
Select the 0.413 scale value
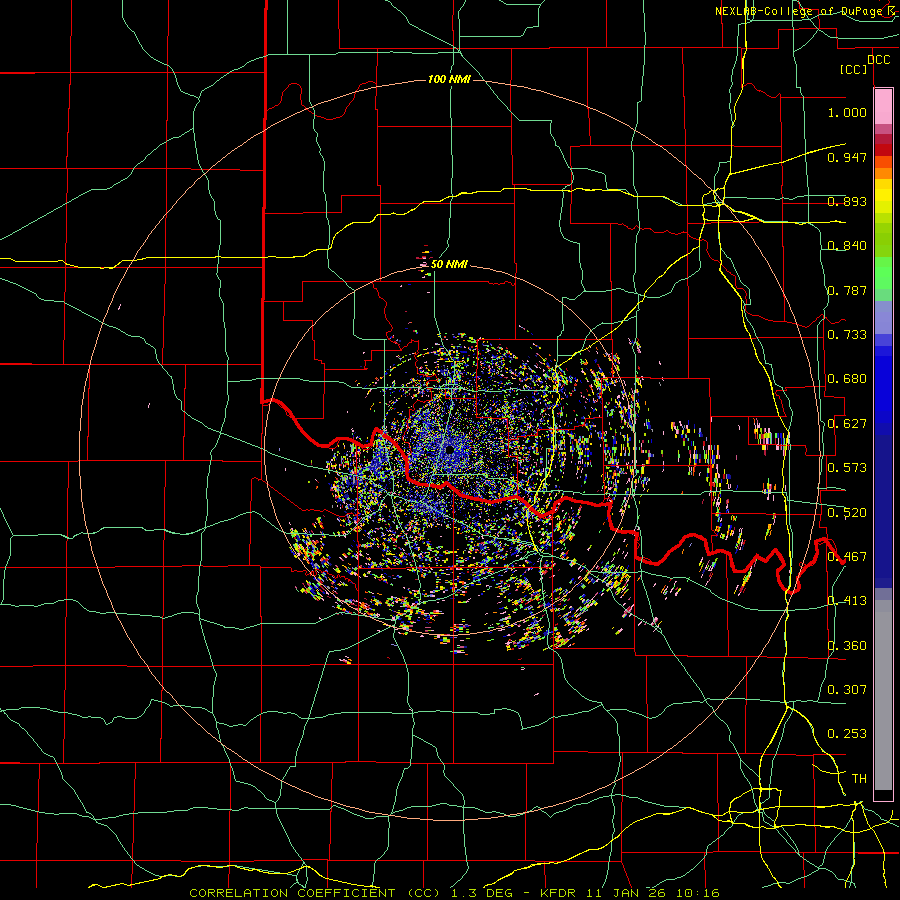847,601
